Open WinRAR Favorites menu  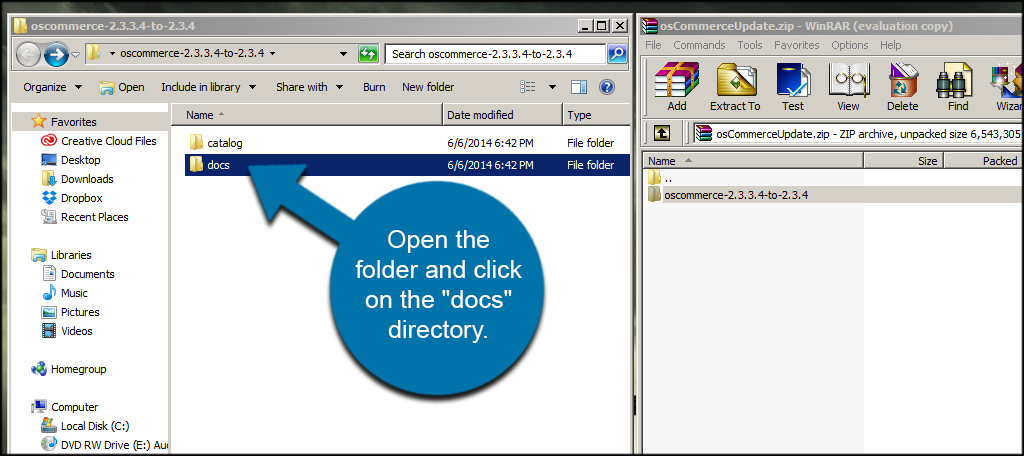coord(797,45)
